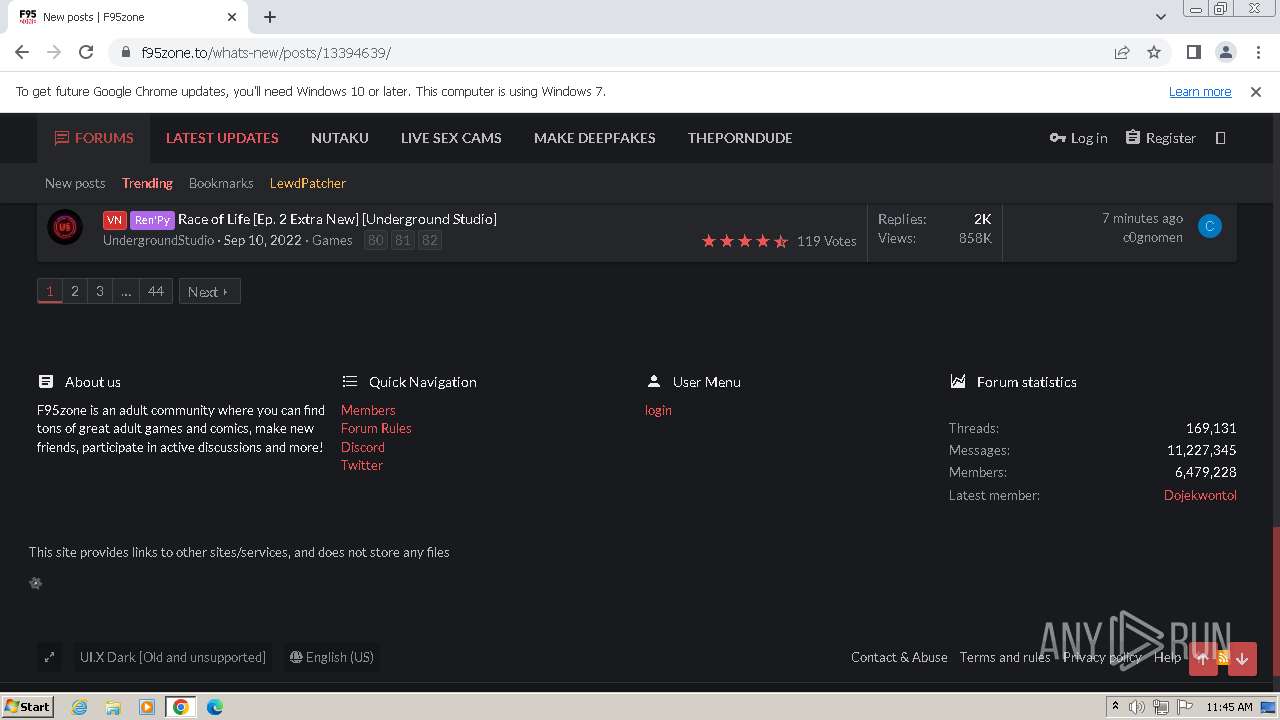Open the Chrome three-dot menu
1280x720 pixels.
(x=1257, y=52)
